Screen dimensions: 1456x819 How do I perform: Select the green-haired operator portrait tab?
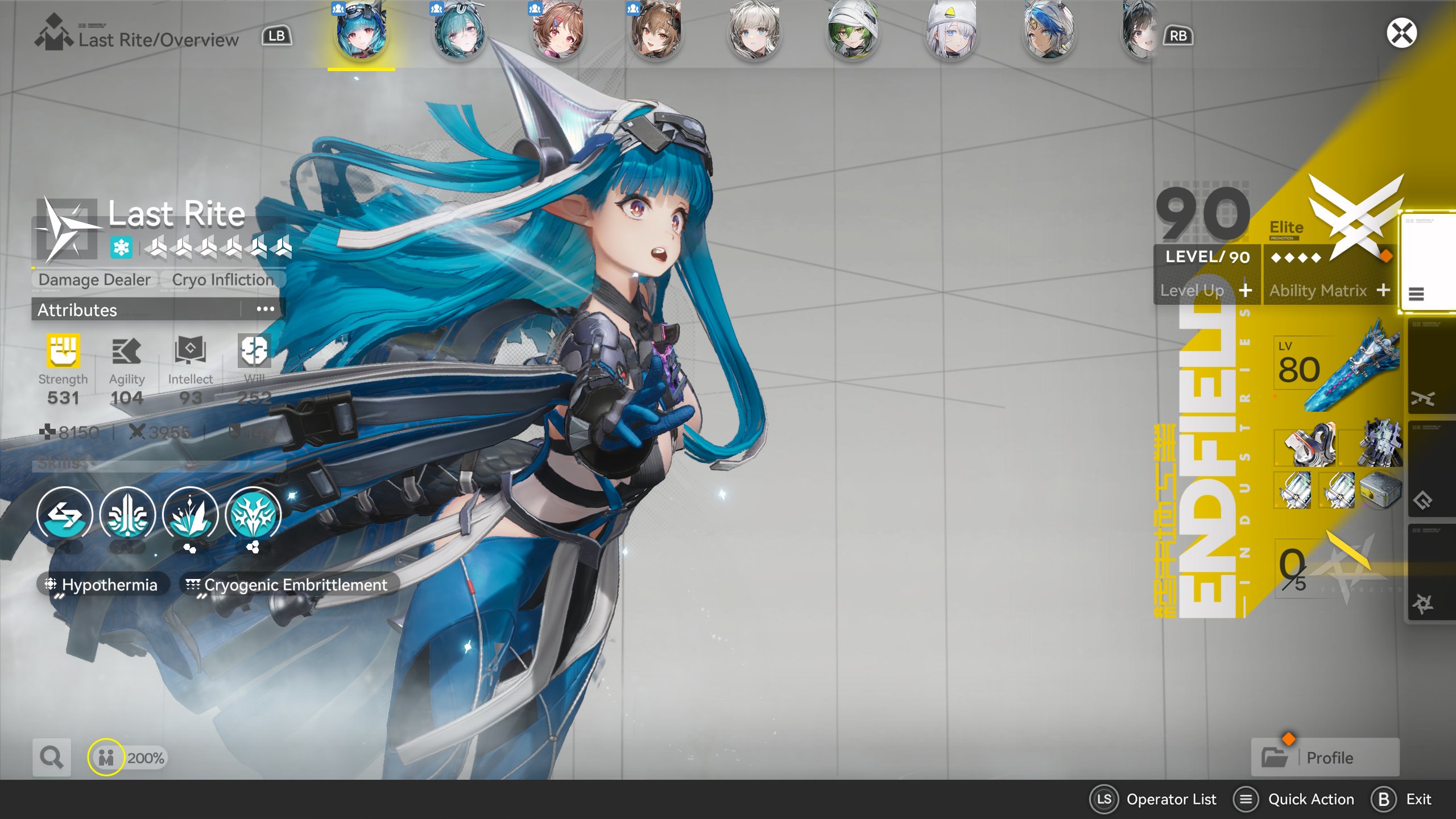853,32
